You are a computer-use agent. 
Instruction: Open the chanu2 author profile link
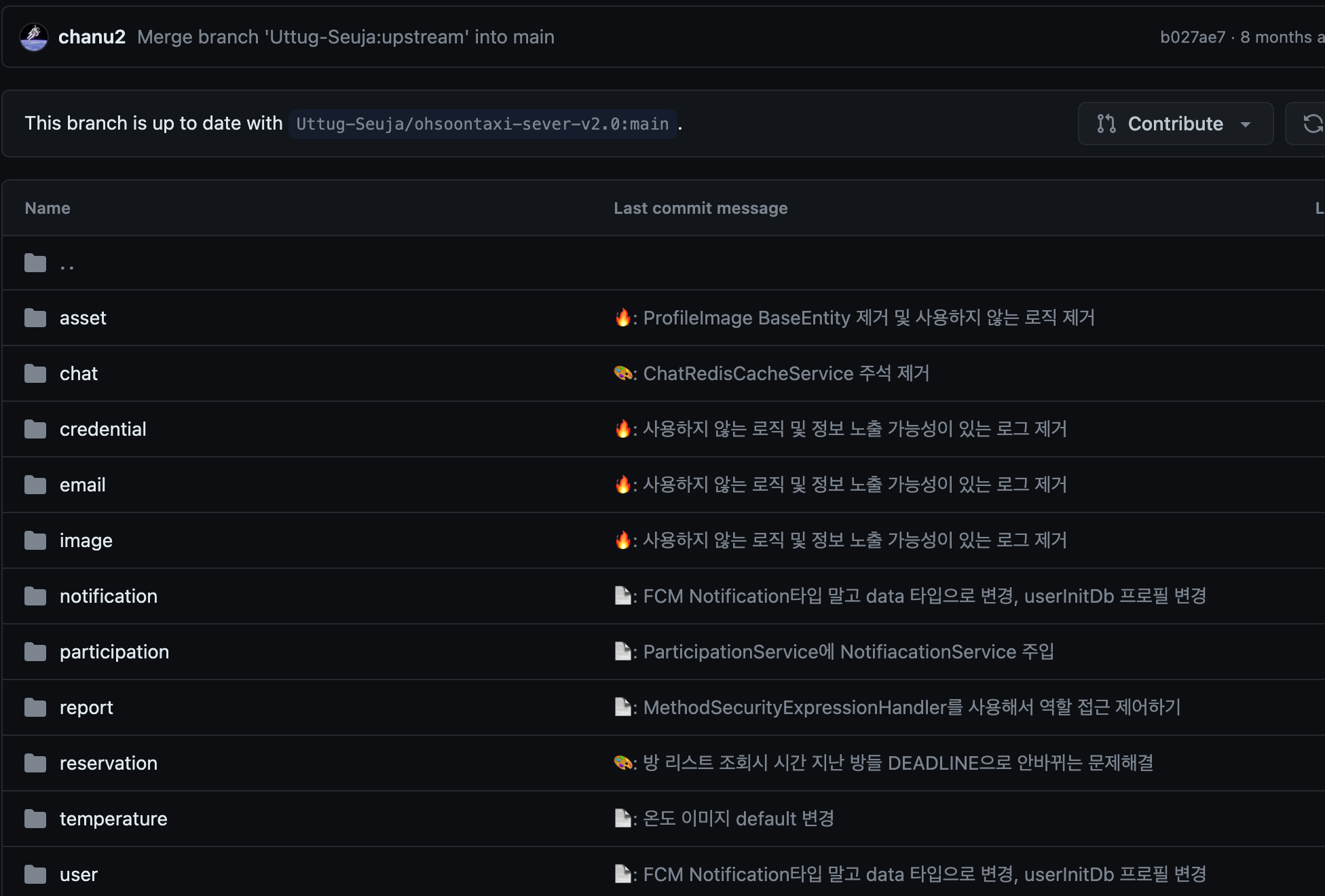92,37
